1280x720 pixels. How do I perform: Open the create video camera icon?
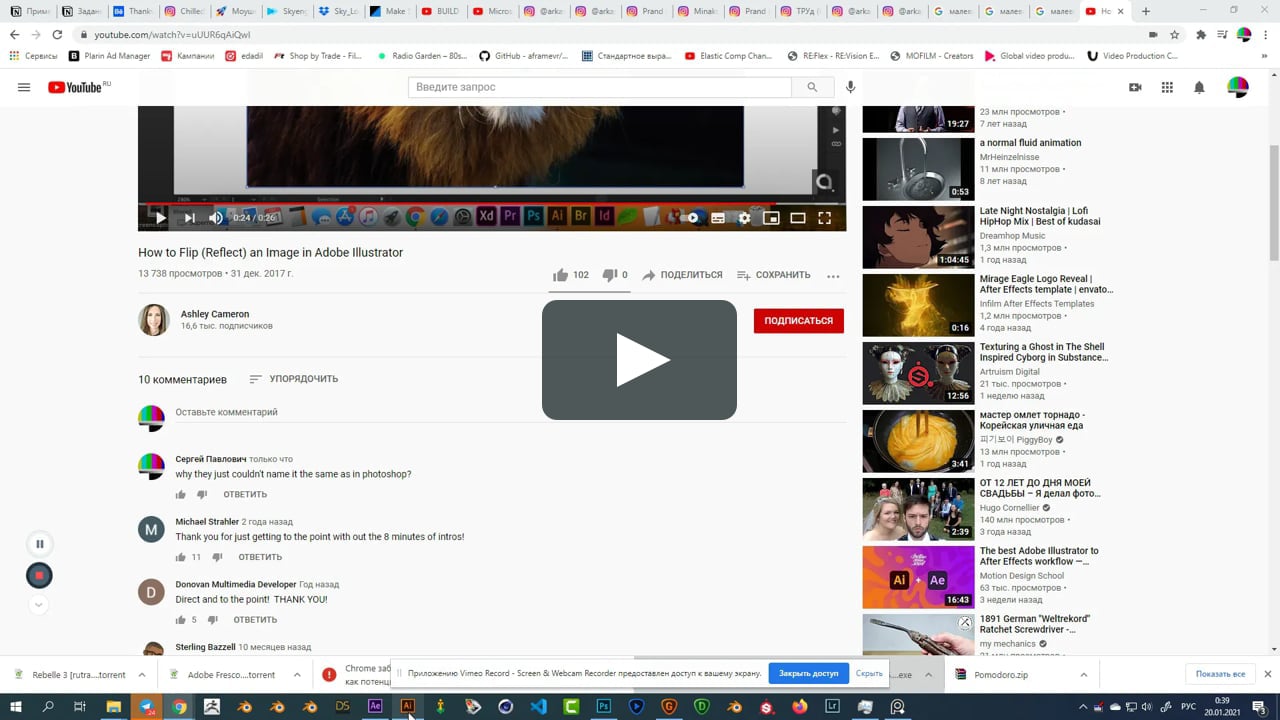1135,87
